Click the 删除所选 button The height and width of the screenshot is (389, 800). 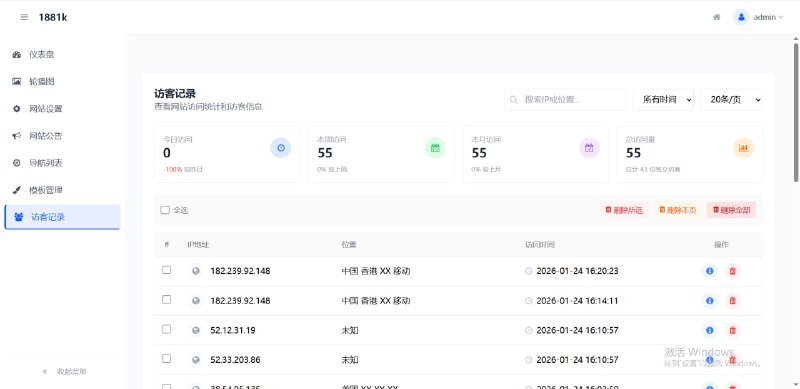(624, 210)
